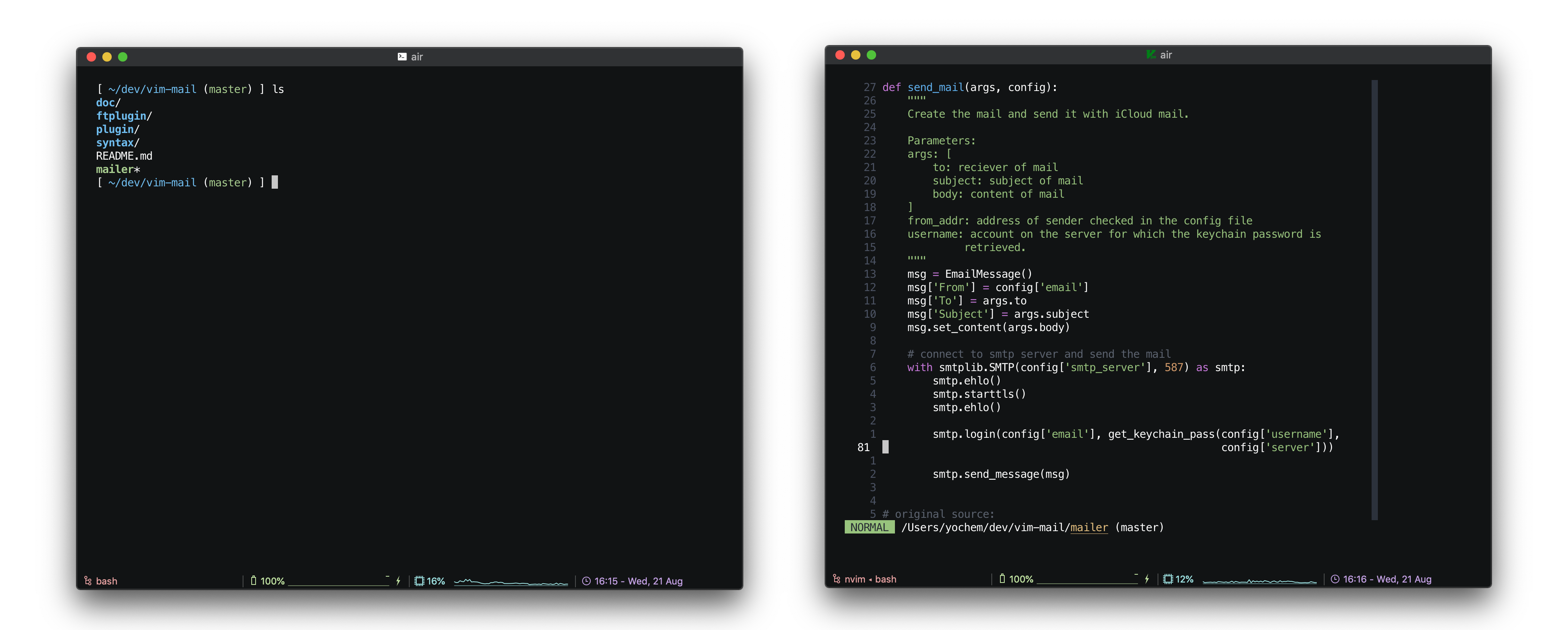
Task: Click the '16%' CPU value in left window
Action: (x=436, y=581)
